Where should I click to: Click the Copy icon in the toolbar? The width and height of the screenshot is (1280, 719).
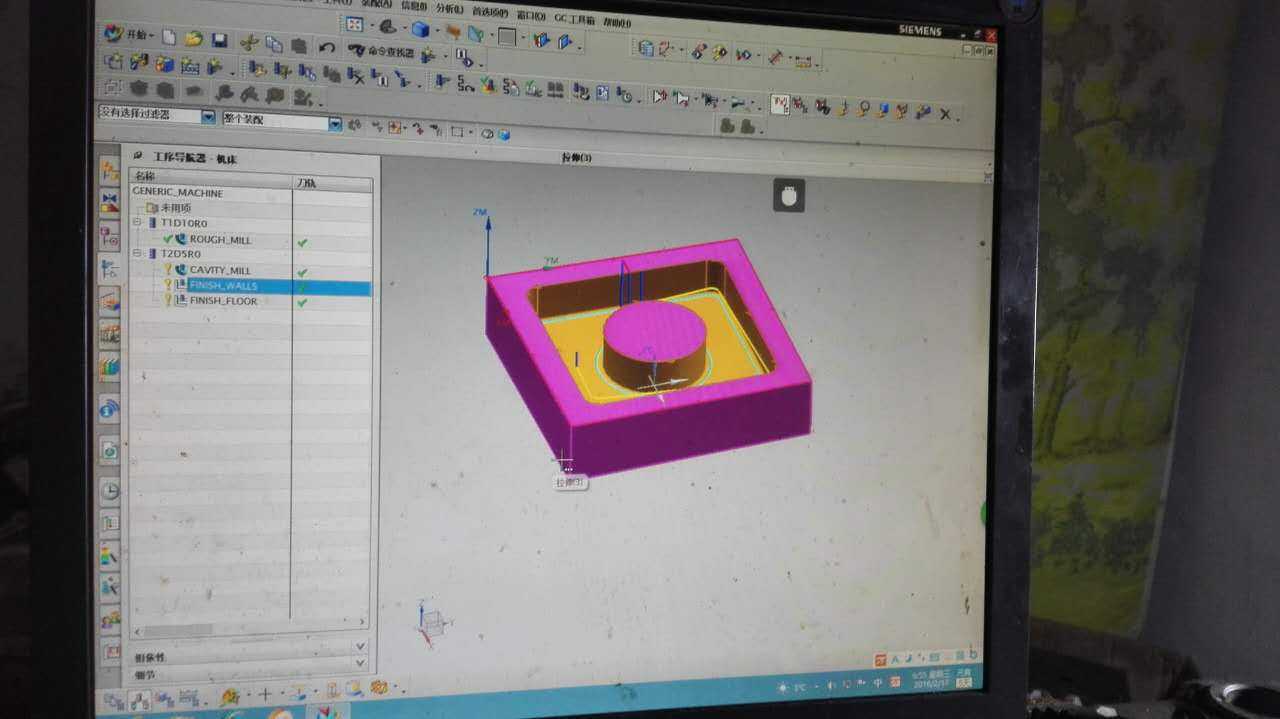pos(273,44)
